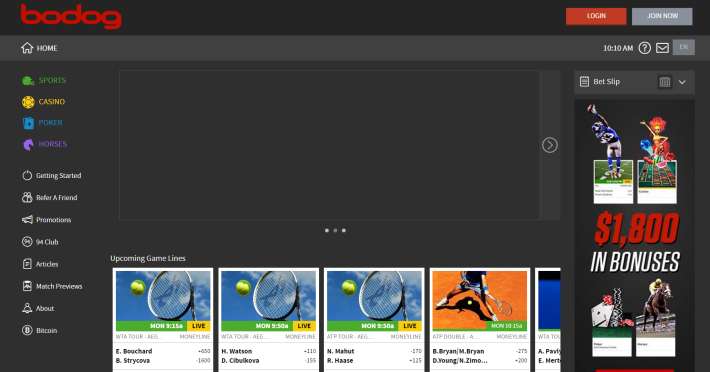710x372 pixels.
Task: Click the Refer A Friend icon
Action: coord(27,197)
